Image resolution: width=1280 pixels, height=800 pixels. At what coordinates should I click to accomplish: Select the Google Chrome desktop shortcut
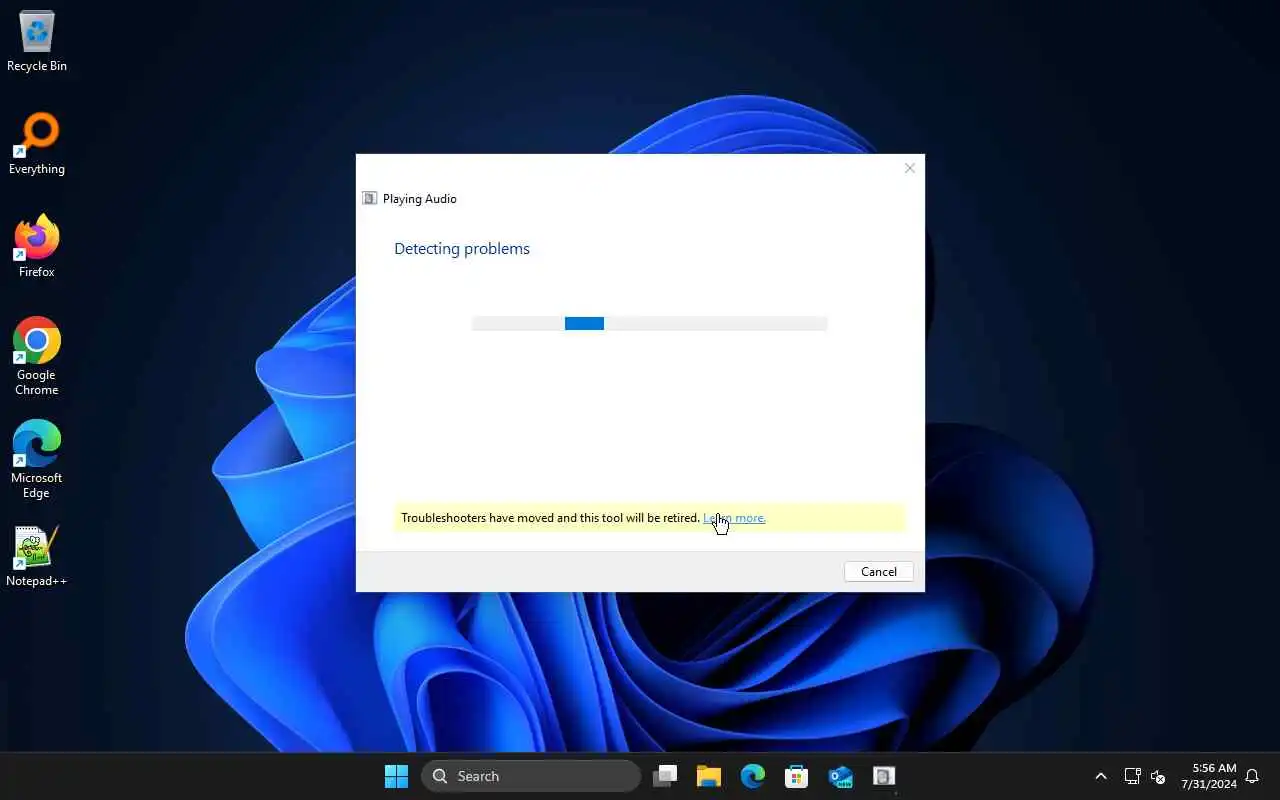tap(37, 357)
